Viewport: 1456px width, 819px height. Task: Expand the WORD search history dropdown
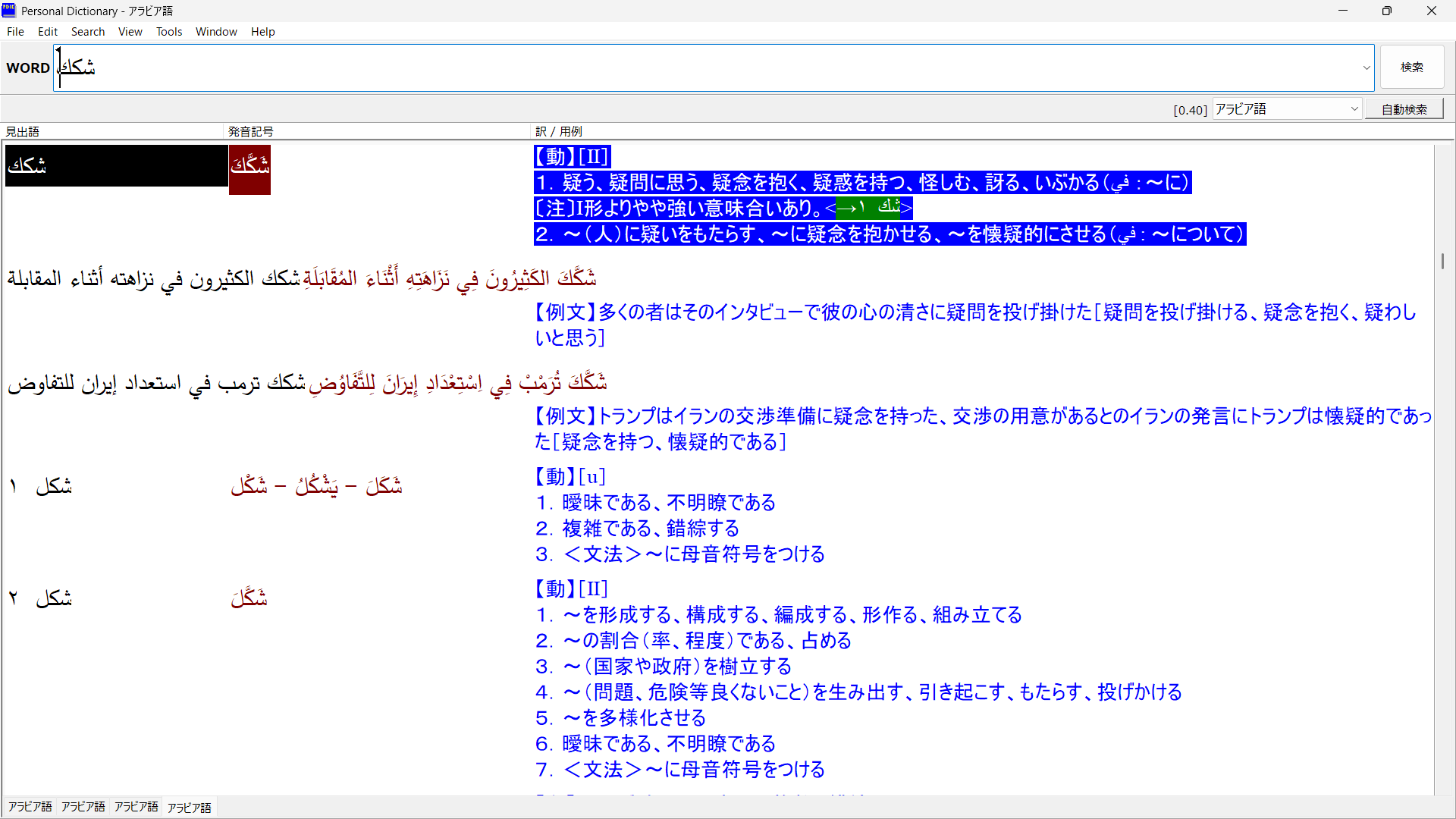click(1367, 67)
